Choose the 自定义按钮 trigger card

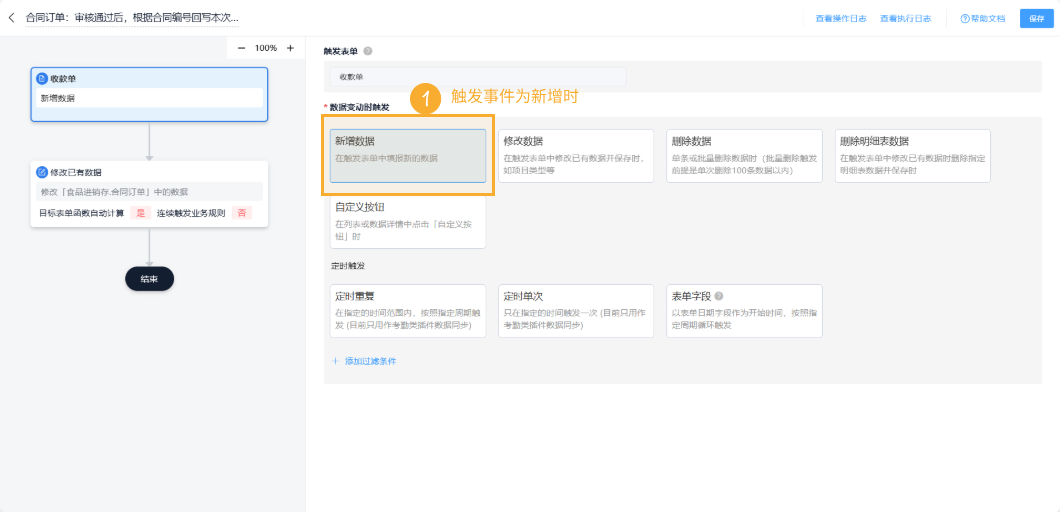click(x=408, y=221)
